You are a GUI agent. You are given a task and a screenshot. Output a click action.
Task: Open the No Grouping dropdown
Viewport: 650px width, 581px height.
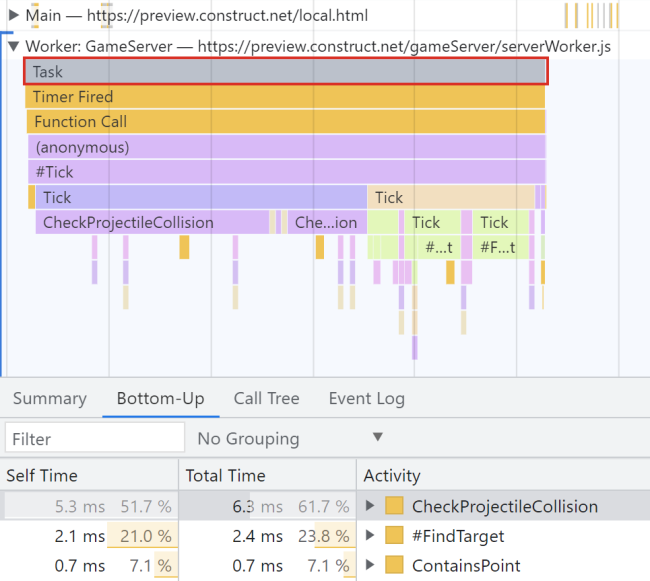point(290,438)
